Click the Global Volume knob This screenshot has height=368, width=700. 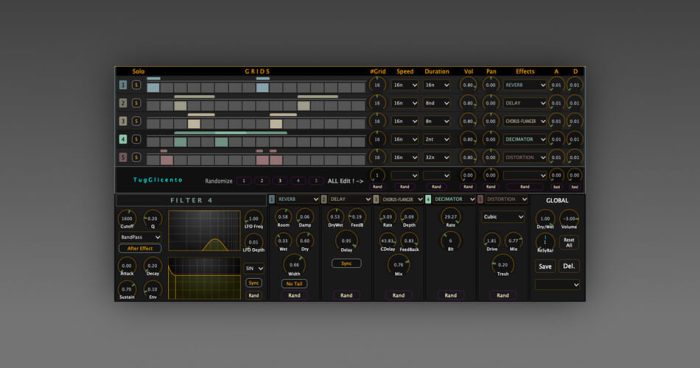point(570,218)
